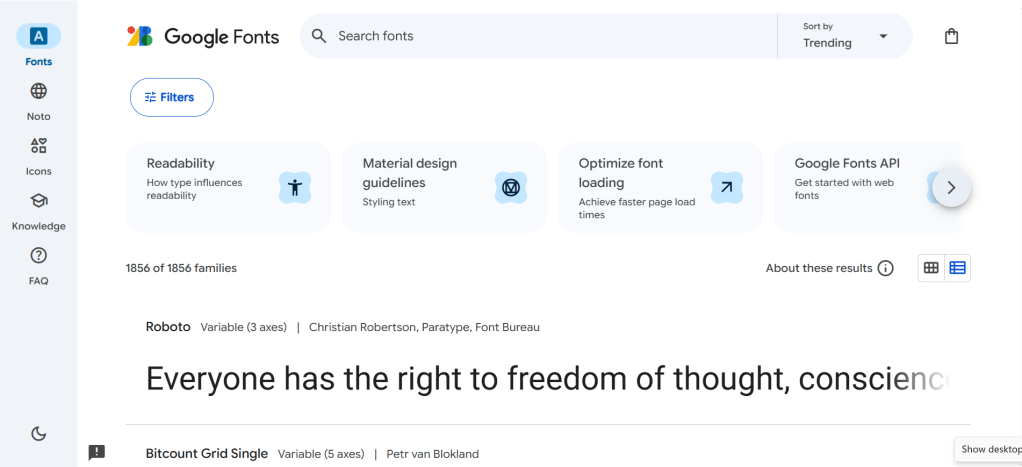Click the search magnifier icon
Screen dimensions: 1022x467
point(319,36)
